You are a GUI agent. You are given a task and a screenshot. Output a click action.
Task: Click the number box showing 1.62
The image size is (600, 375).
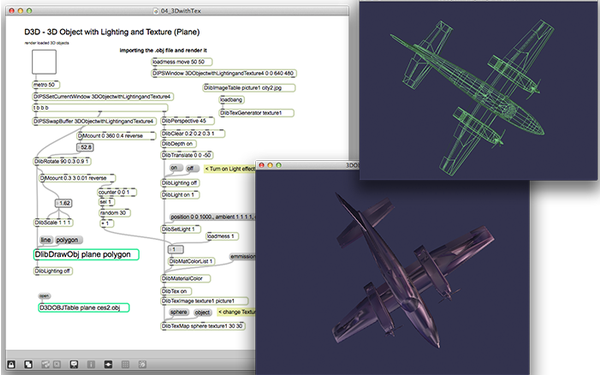point(64,203)
